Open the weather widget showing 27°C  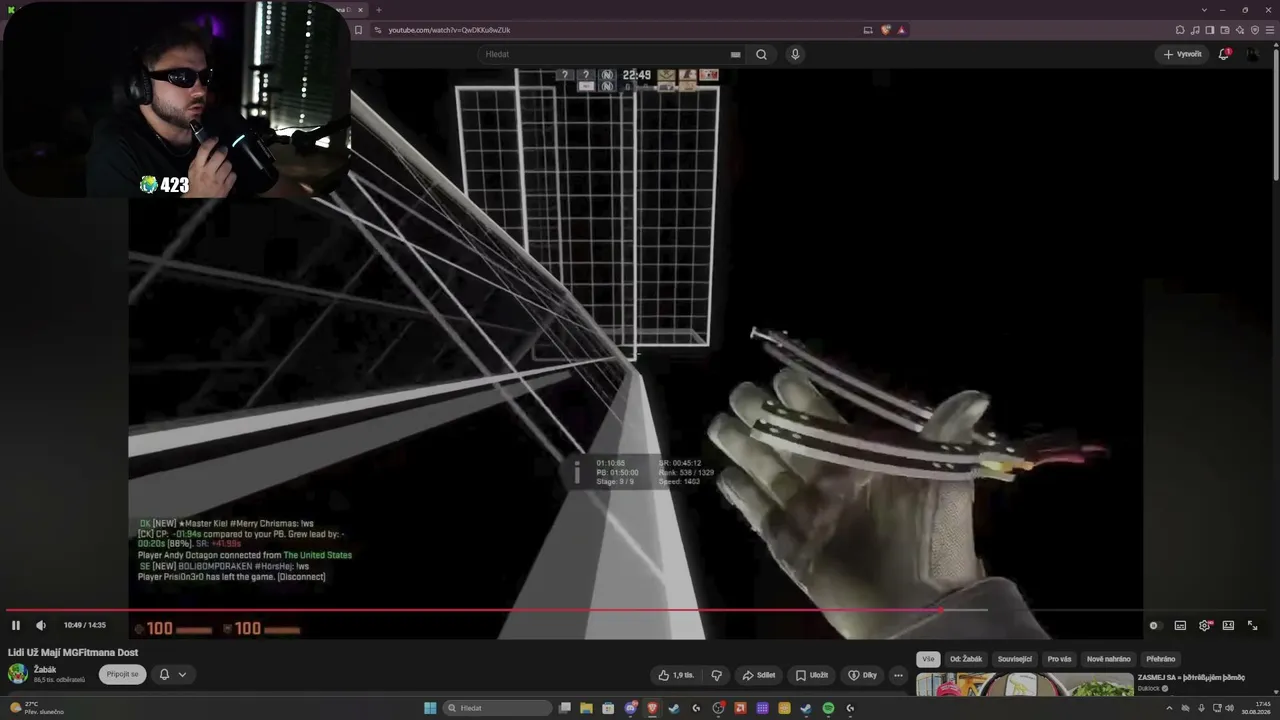click(x=35, y=708)
